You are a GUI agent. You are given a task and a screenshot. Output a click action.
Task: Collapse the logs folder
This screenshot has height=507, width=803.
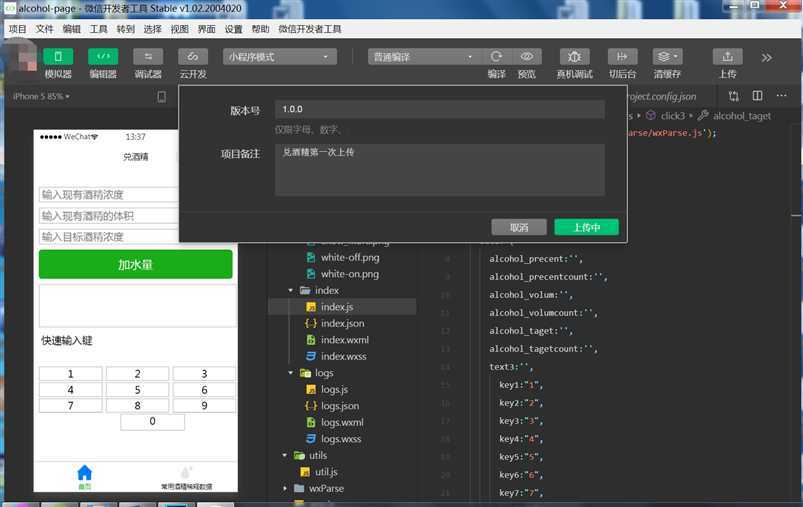click(x=290, y=373)
